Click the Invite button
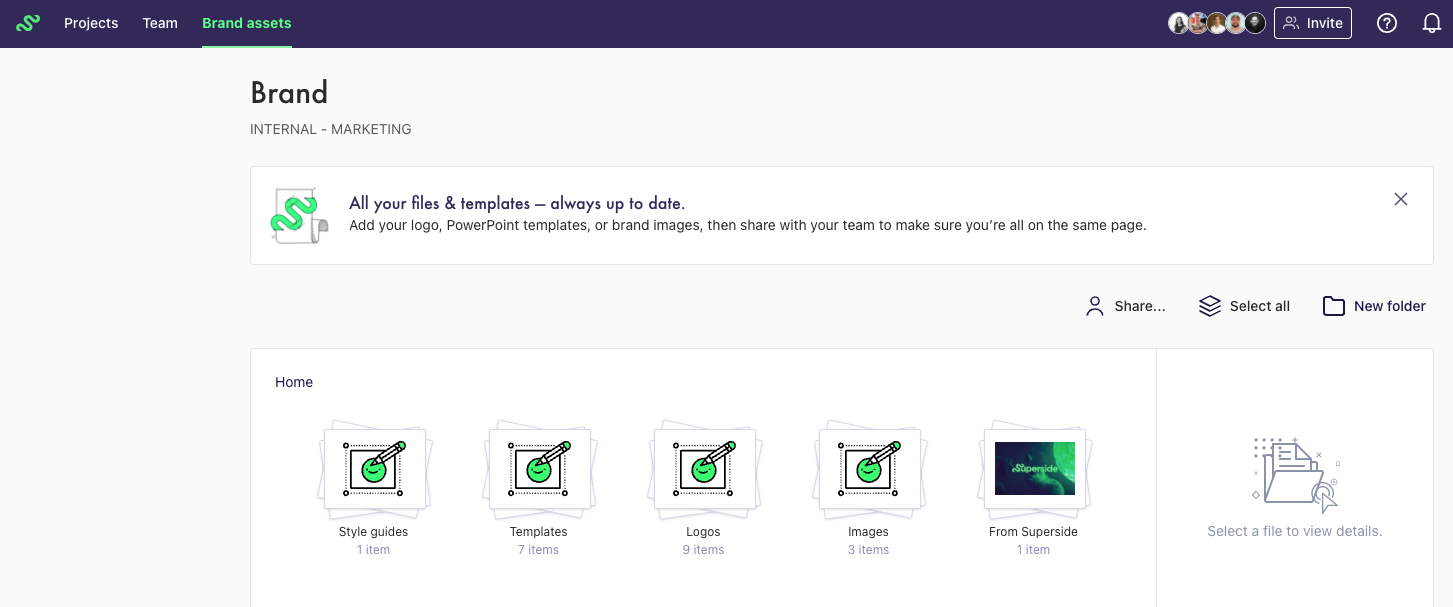Viewport: 1453px width, 607px height. [x=1313, y=22]
